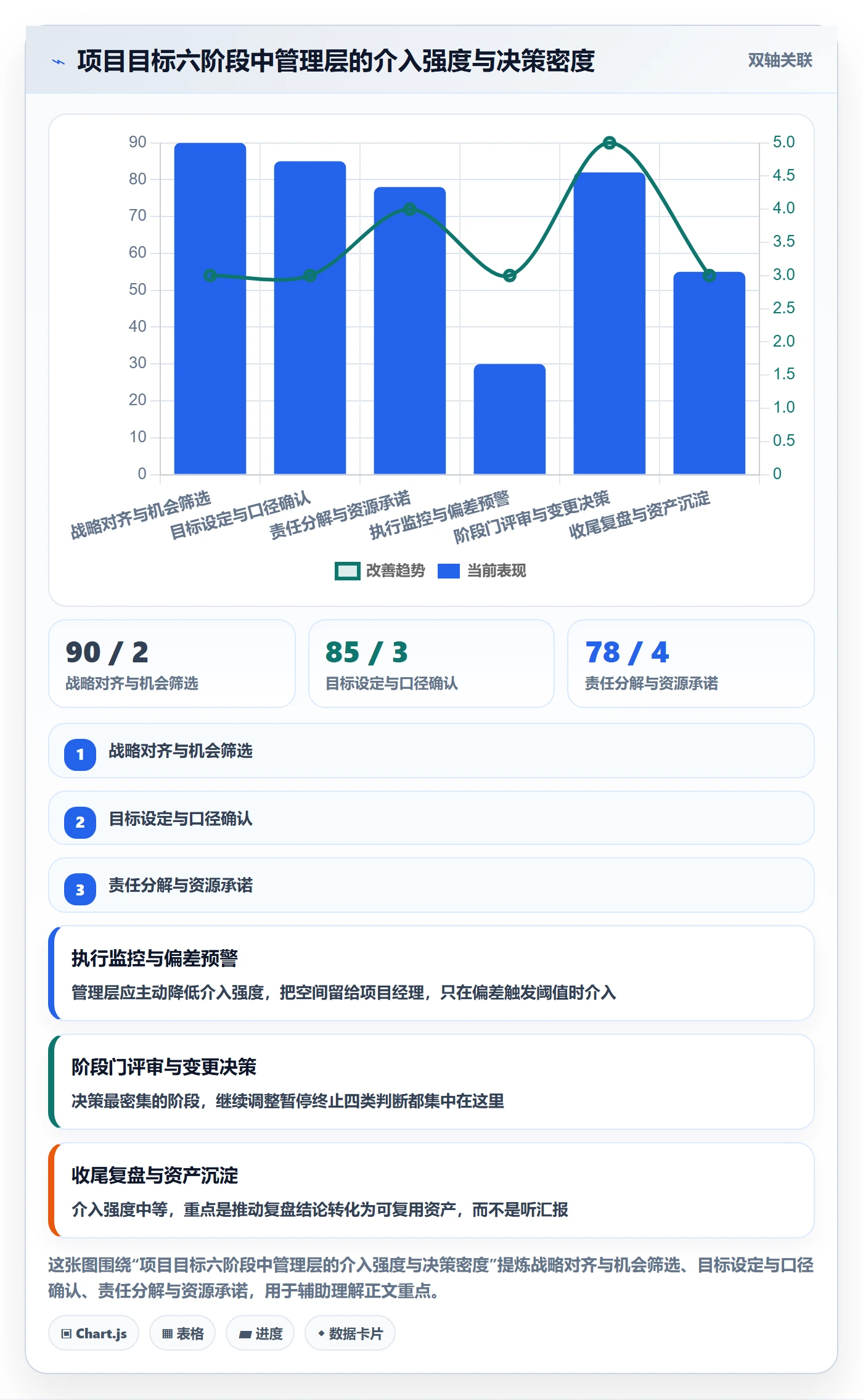This screenshot has width=863, height=1400.
Task: Toggle the 当前表现 legend swatch
Action: click(449, 571)
